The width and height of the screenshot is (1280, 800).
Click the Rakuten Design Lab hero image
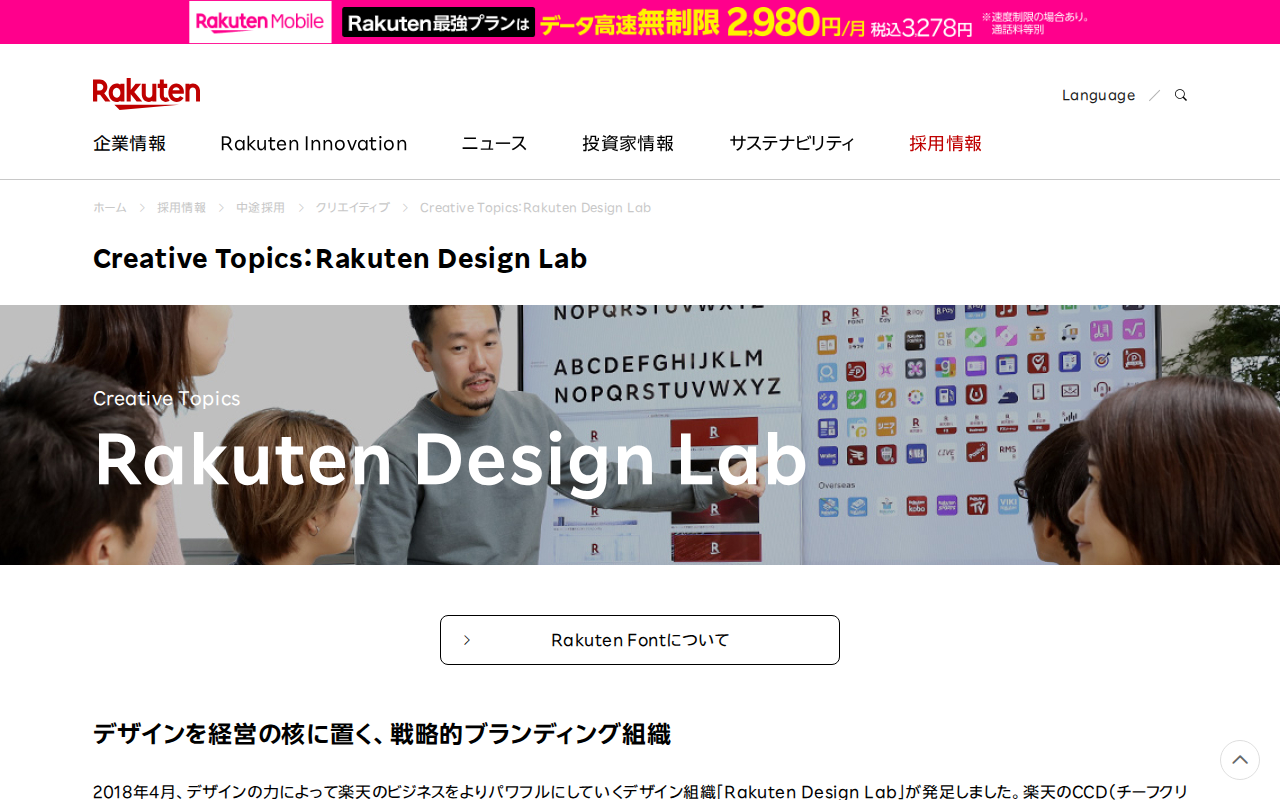640,435
